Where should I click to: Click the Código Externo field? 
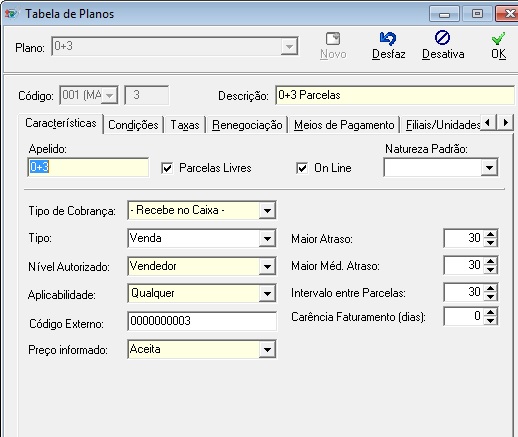pos(202,321)
